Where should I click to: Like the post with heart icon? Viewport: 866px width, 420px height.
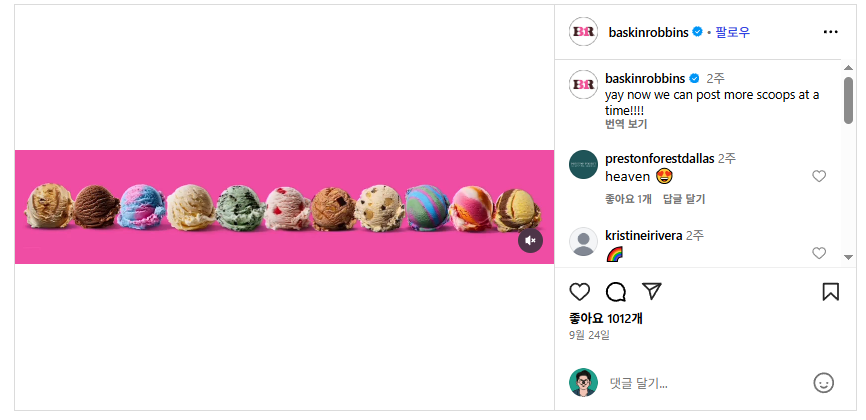click(580, 292)
